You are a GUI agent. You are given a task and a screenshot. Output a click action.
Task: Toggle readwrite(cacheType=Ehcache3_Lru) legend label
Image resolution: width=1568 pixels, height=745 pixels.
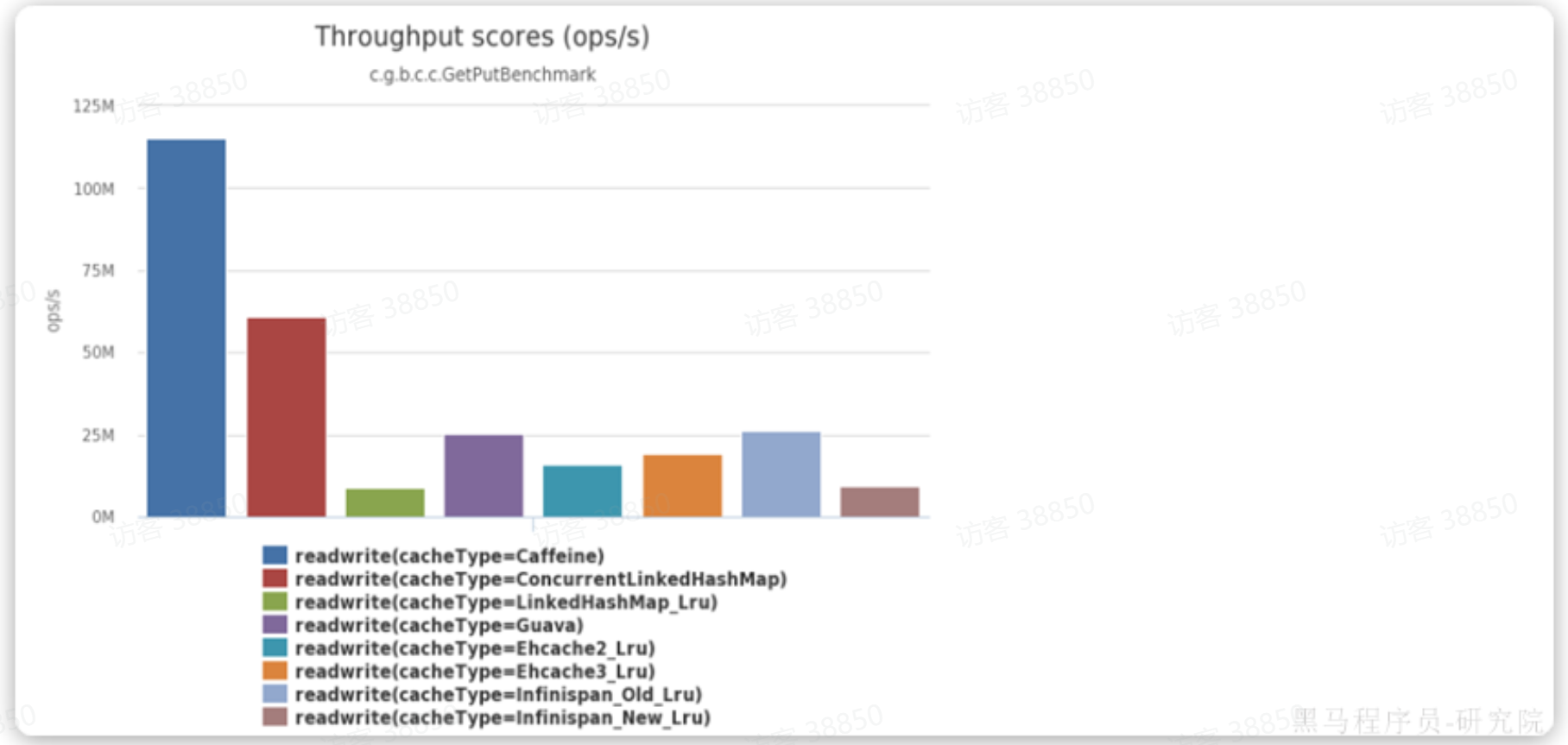pyautogui.click(x=475, y=672)
